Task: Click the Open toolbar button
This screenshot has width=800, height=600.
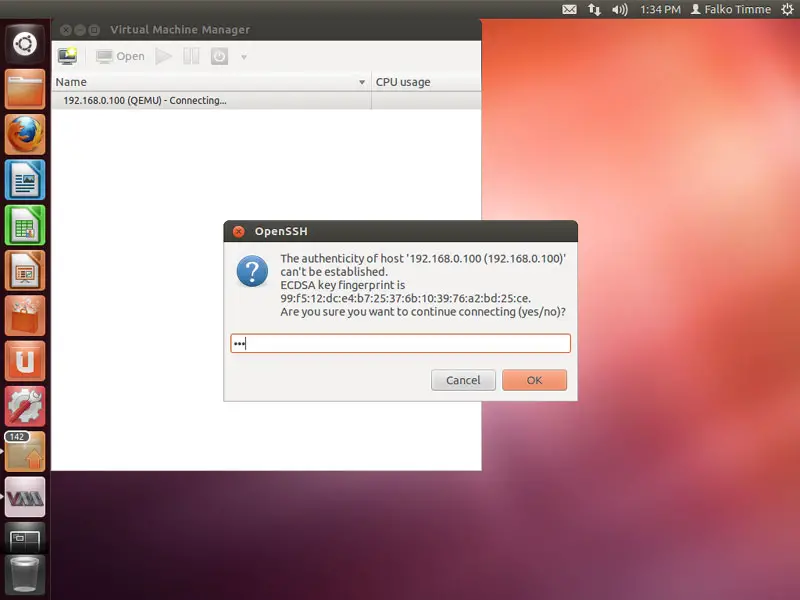Action: coord(120,56)
